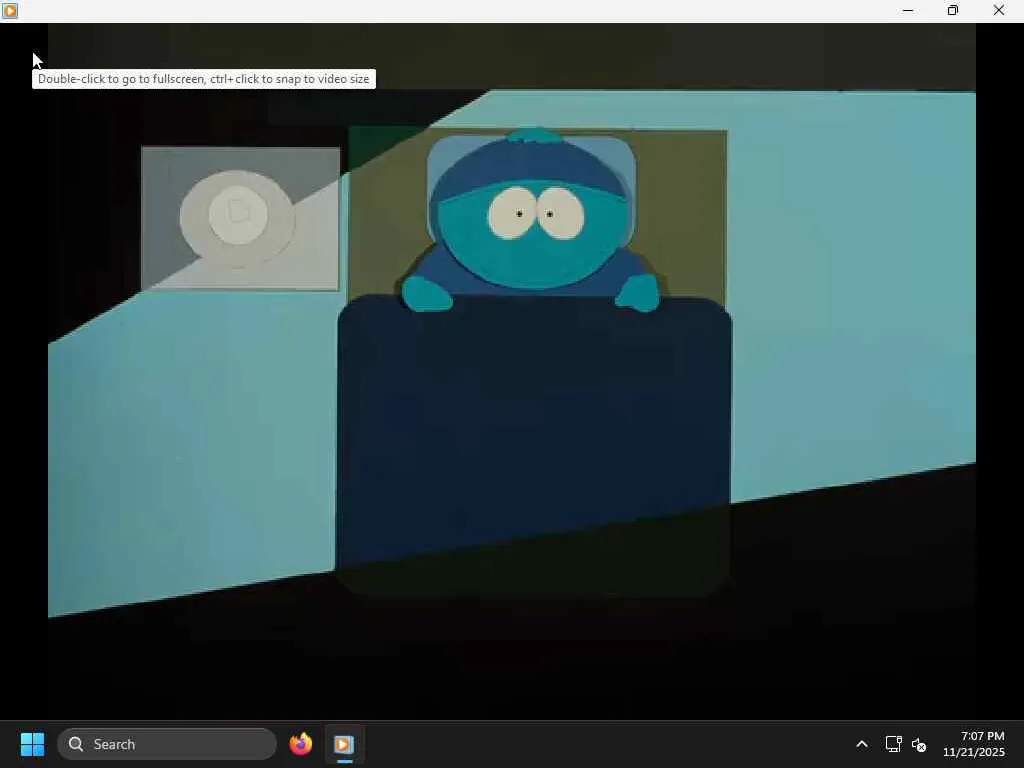Click the taskbar Search box
1024x768 pixels.
point(167,744)
